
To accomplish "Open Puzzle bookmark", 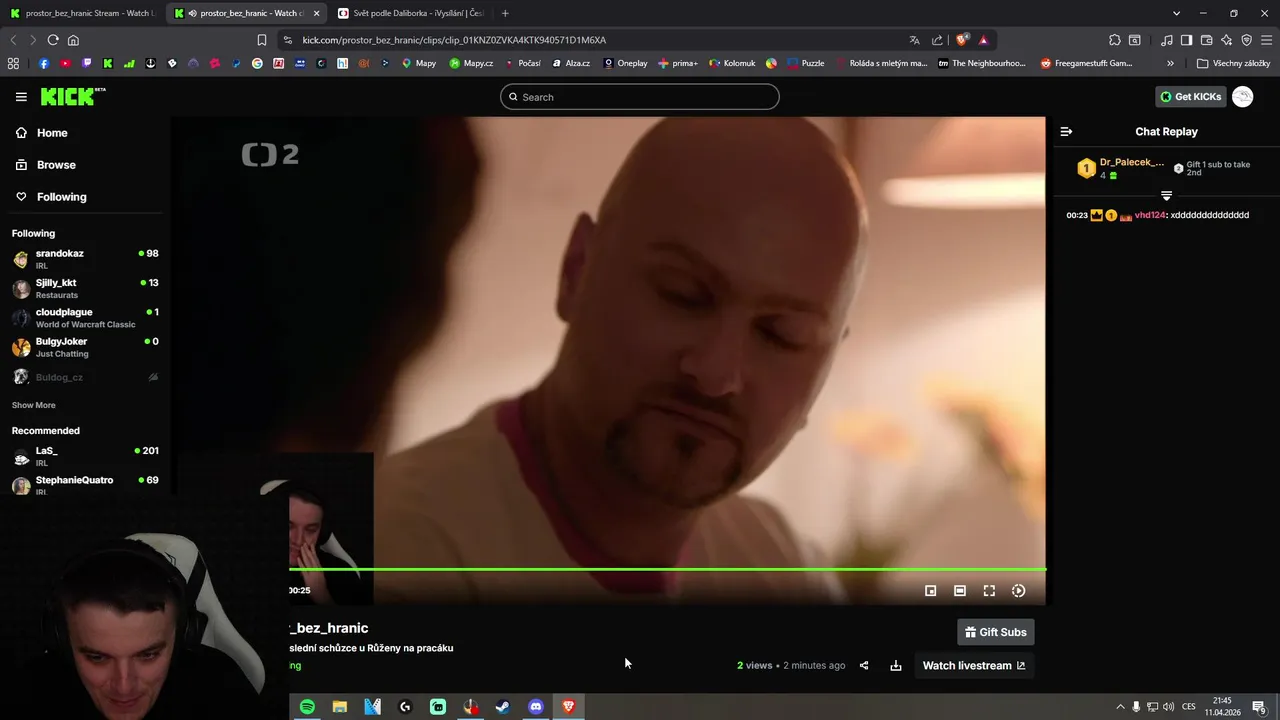I will click(806, 63).
